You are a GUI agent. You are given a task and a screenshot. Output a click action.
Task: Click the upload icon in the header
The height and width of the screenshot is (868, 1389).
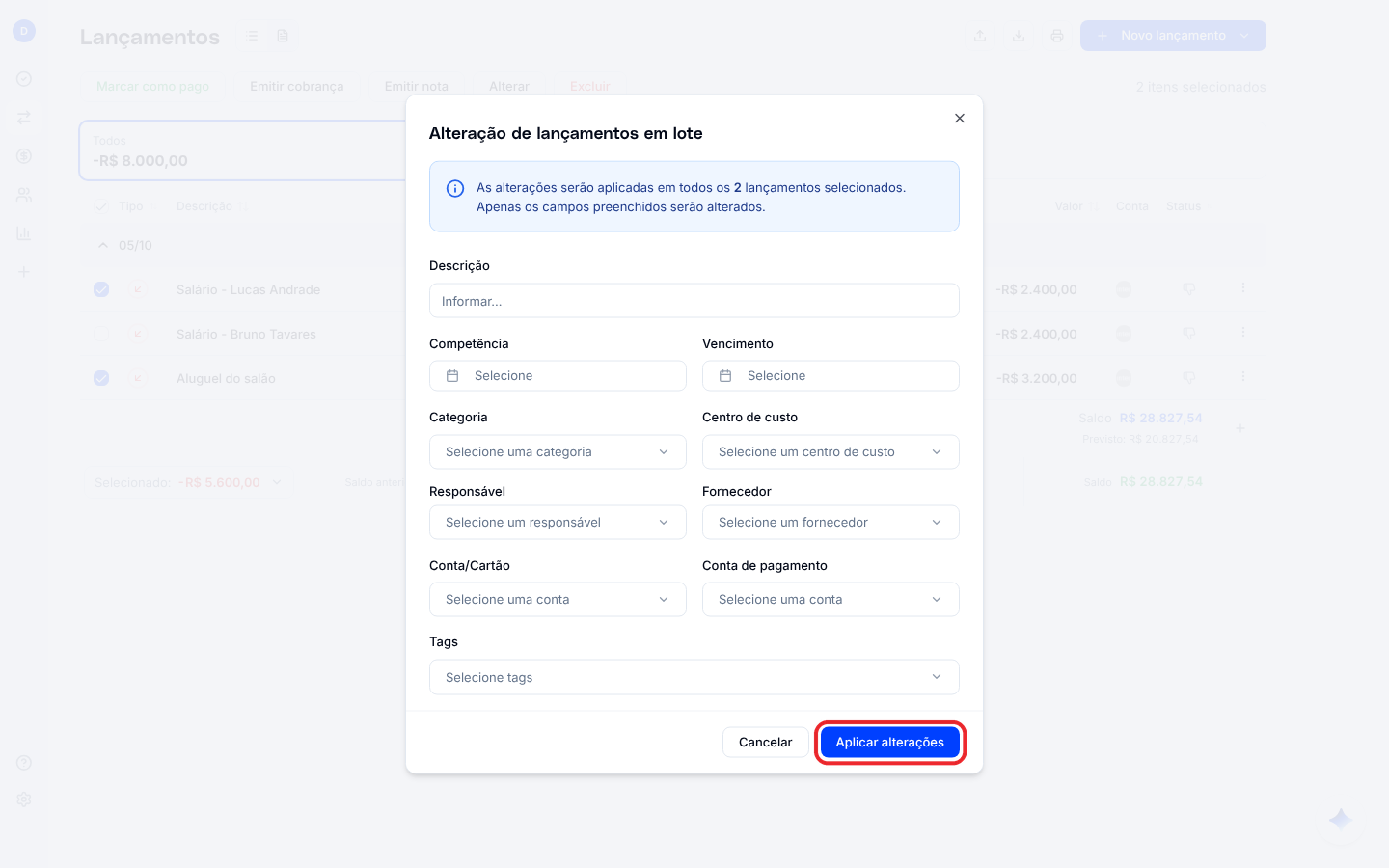point(980,36)
